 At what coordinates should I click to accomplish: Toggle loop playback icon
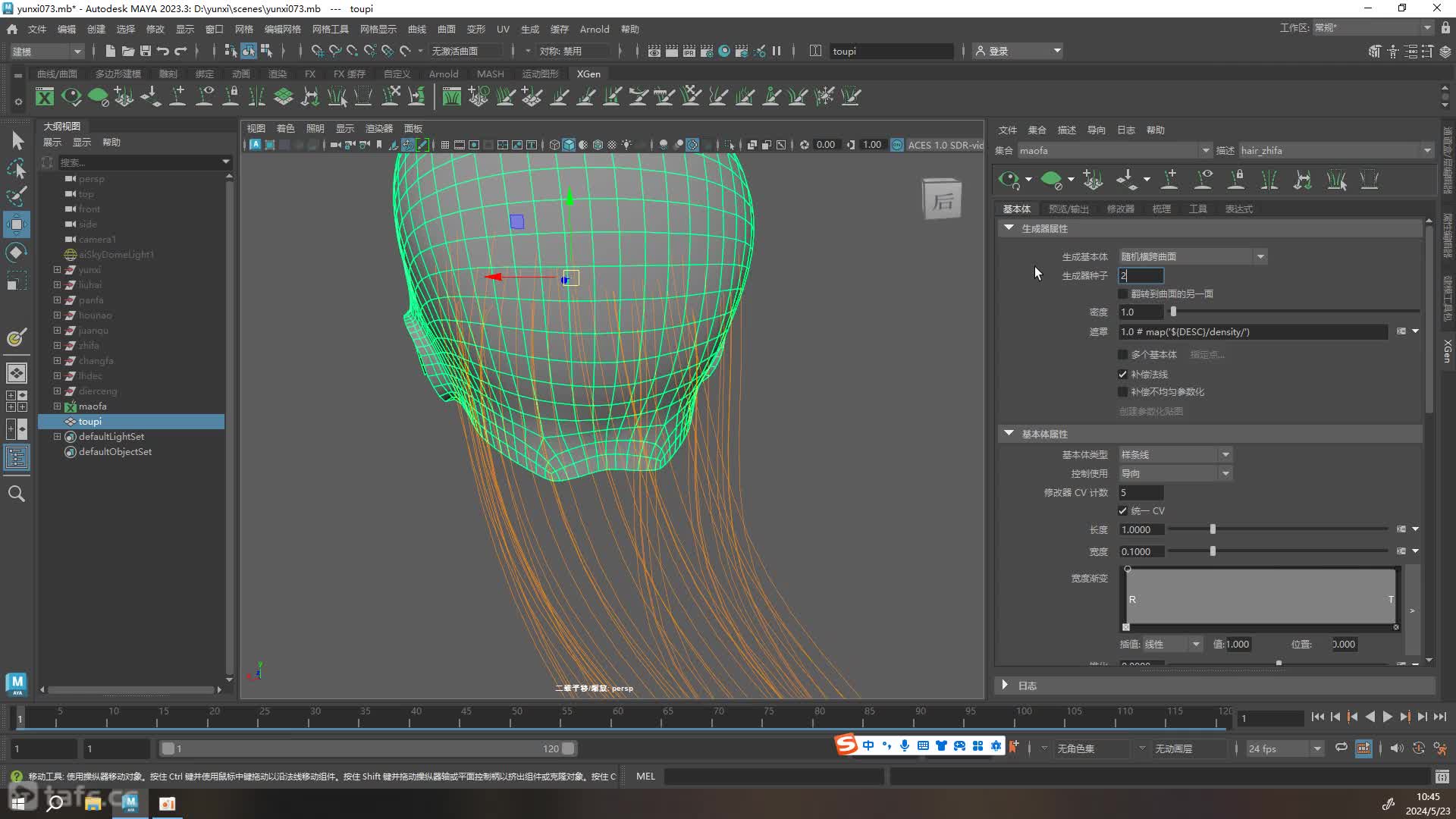pyautogui.click(x=1341, y=748)
